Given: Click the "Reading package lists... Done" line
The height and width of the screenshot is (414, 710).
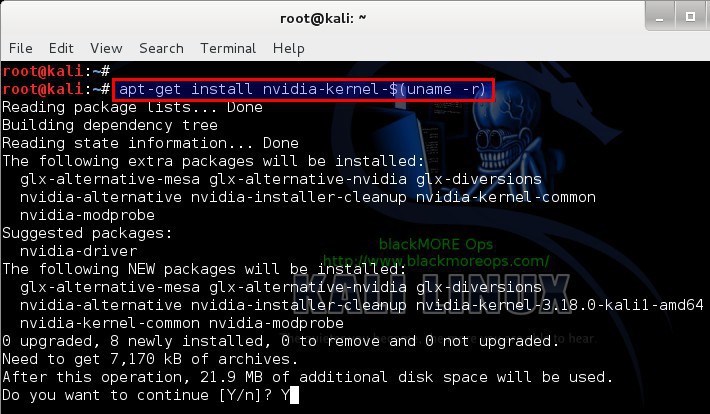Looking at the screenshot, I should tap(132, 107).
